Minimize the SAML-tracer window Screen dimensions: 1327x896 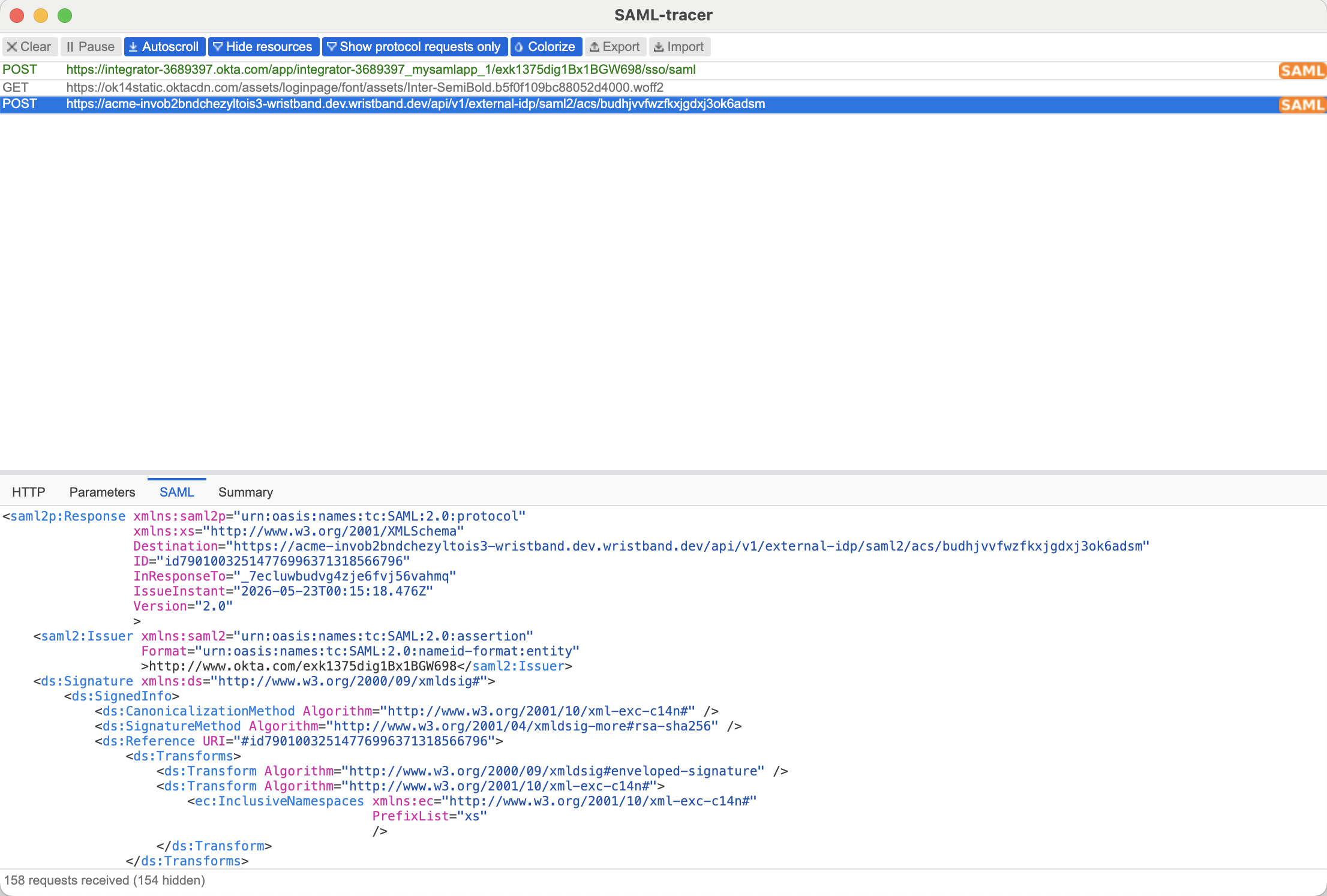coord(41,16)
